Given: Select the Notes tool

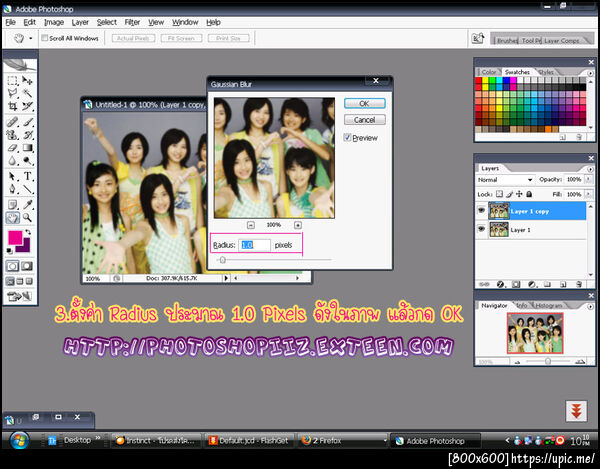Looking at the screenshot, I should (12, 205).
